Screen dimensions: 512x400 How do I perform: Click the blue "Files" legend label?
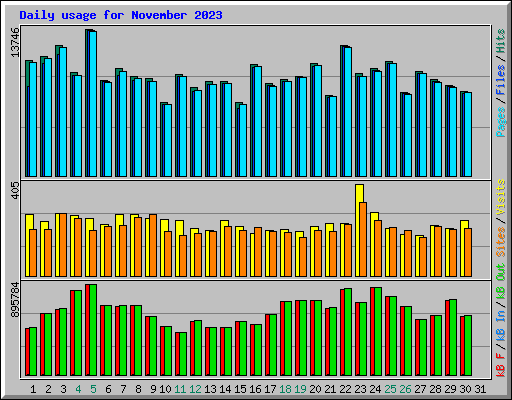point(500,80)
